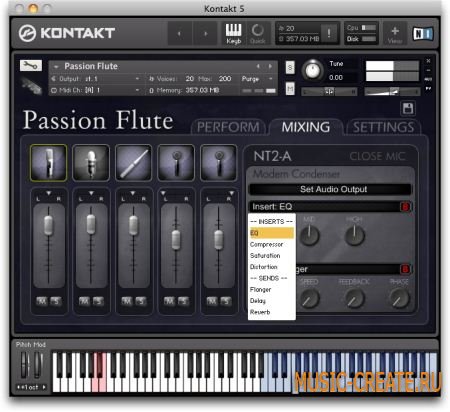Click the mod wheel

click(38, 365)
